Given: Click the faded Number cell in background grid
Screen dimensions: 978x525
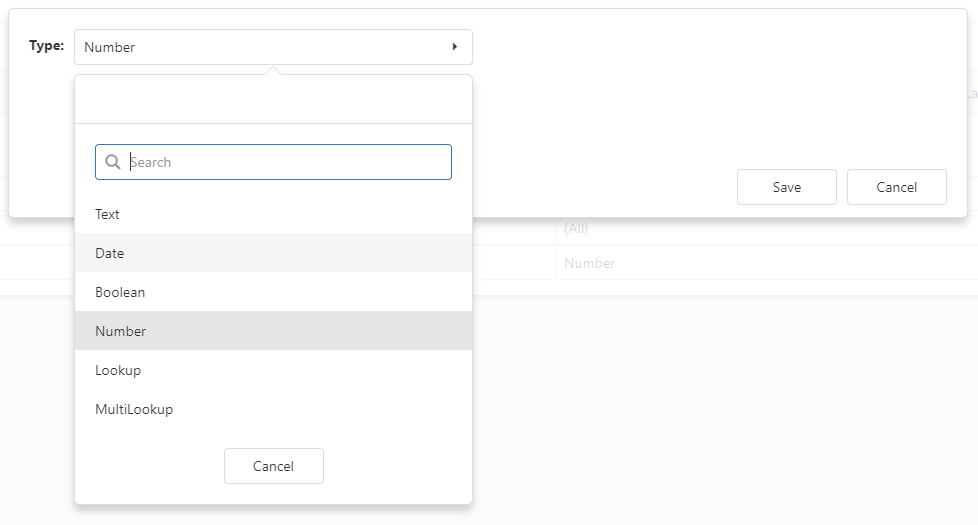Looking at the screenshot, I should click(x=589, y=263).
